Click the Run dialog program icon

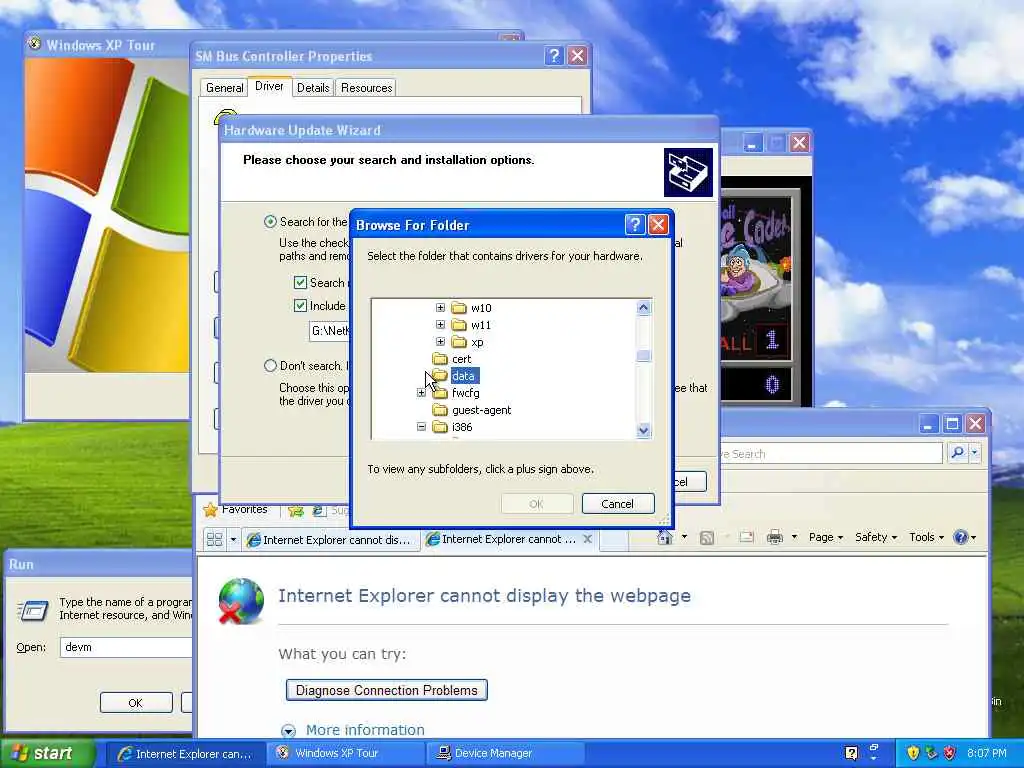[33, 610]
